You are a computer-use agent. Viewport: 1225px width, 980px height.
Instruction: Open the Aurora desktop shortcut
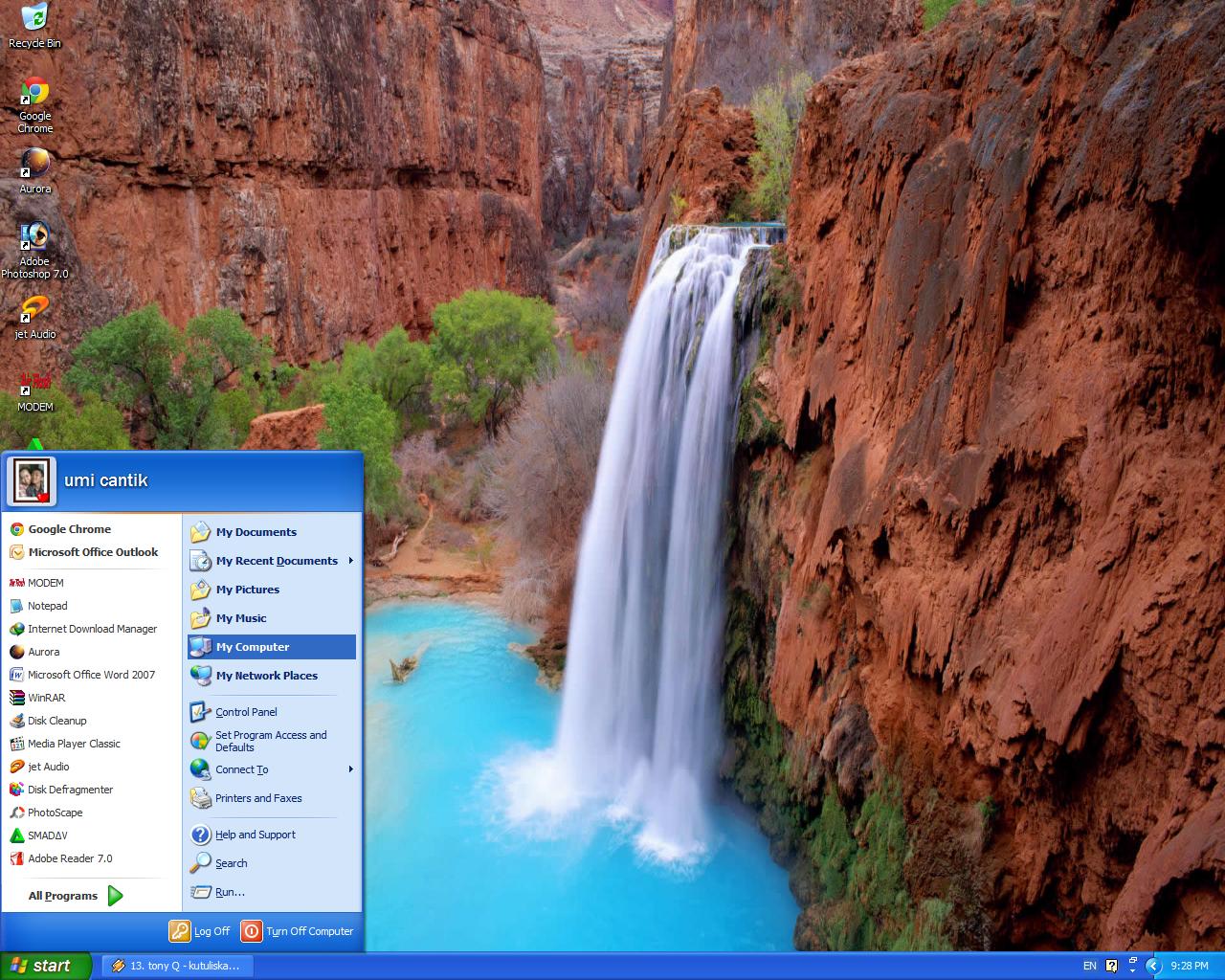click(x=34, y=165)
